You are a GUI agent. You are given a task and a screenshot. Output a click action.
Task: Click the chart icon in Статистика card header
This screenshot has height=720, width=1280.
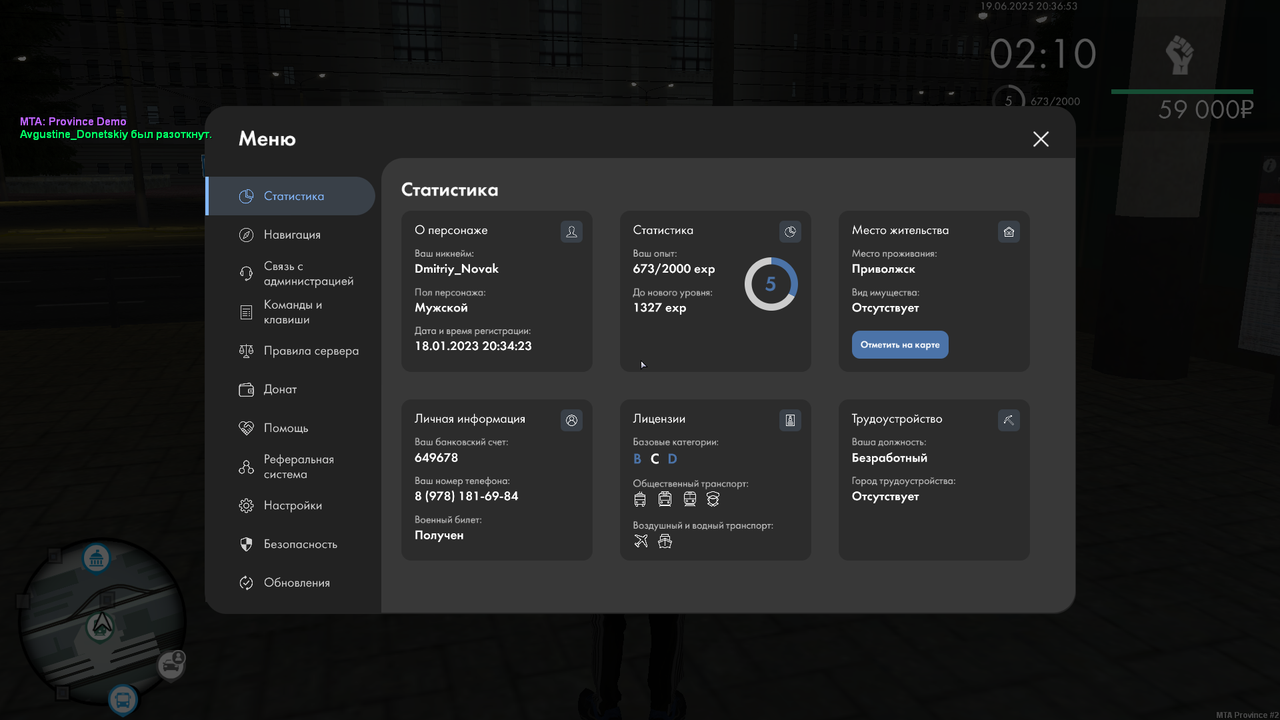790,232
